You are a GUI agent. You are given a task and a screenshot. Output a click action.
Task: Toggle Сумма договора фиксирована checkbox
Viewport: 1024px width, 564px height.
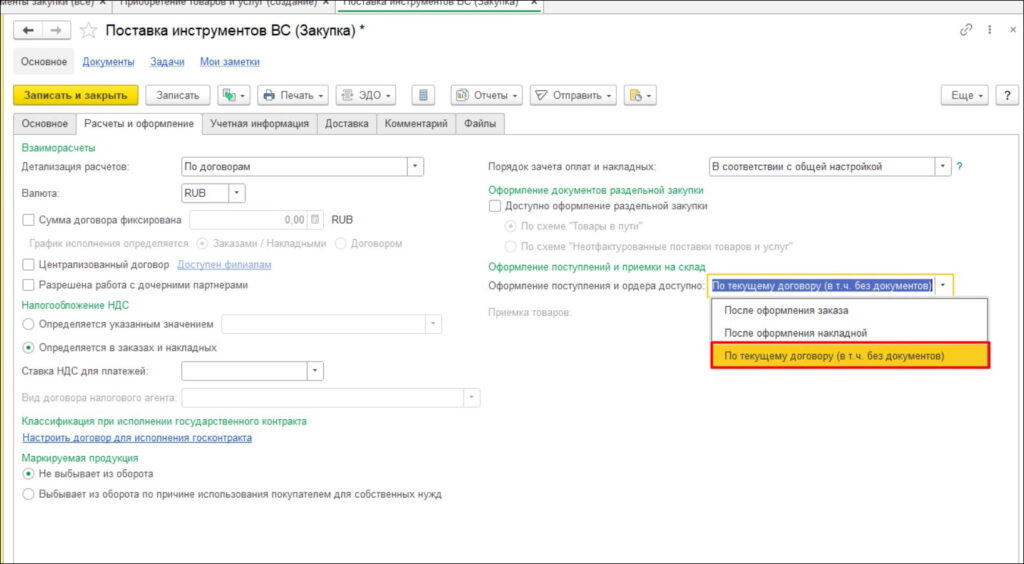click(x=28, y=220)
